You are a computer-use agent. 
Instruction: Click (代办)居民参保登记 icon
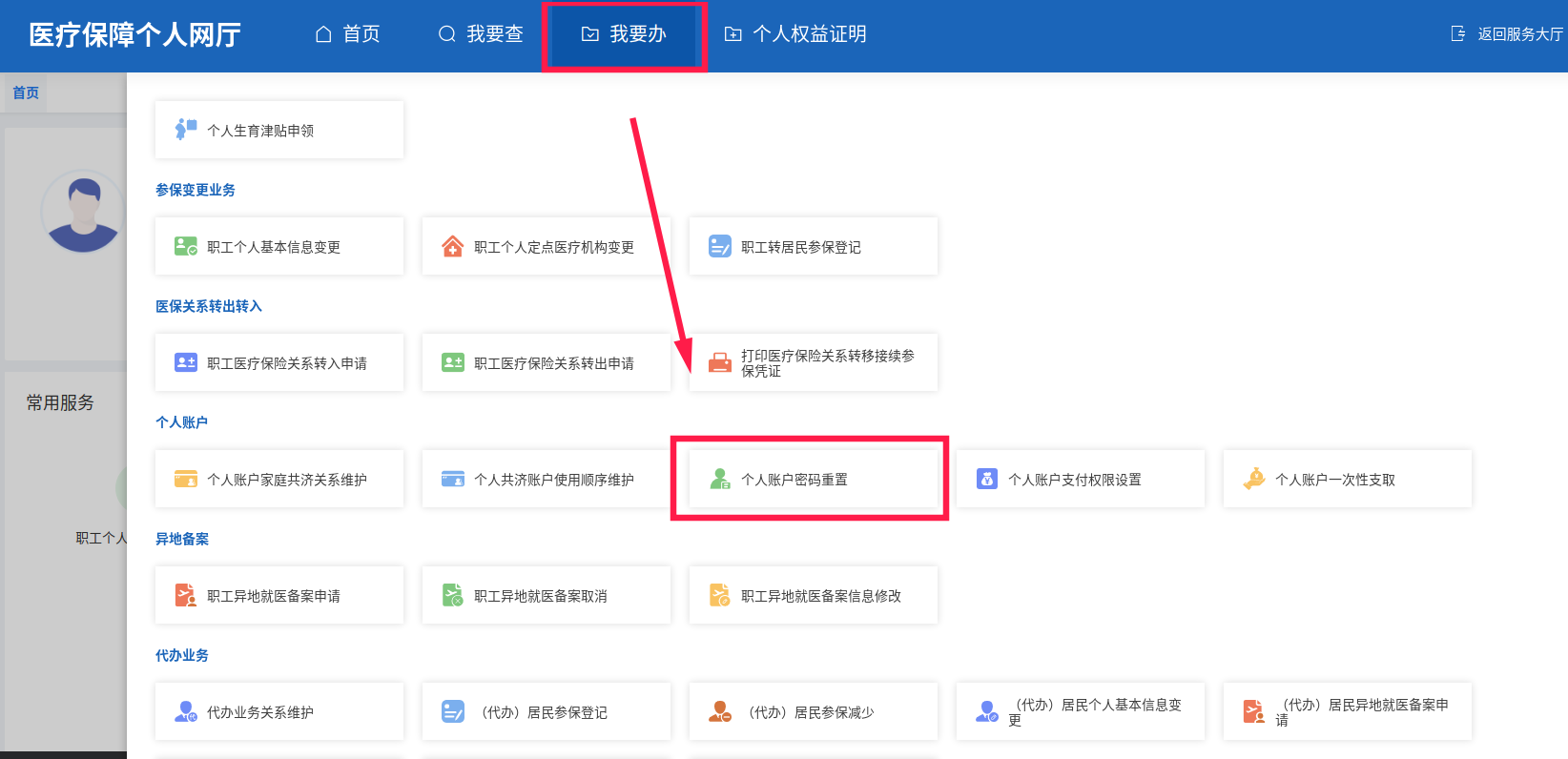point(453,711)
